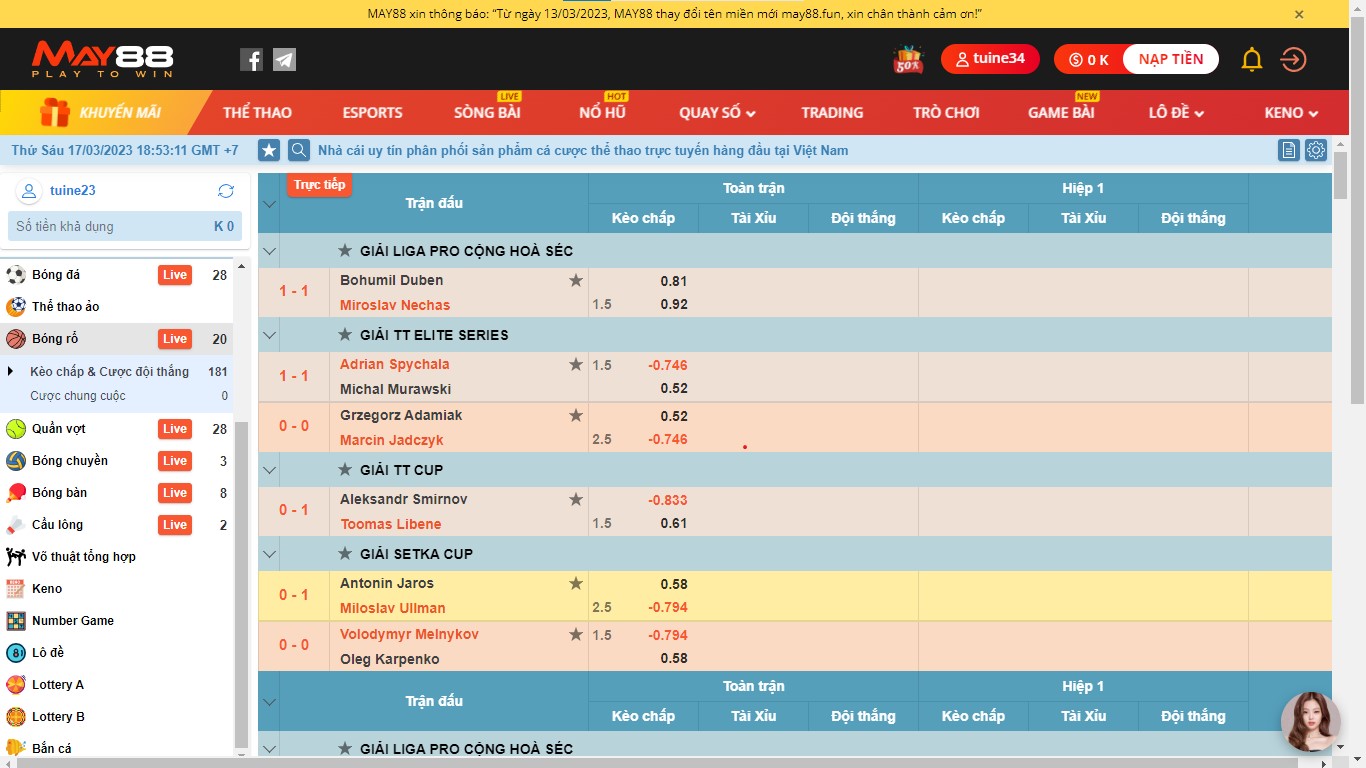The image size is (1366, 768).
Task: Open the rules document icon
Action: 1289,150
